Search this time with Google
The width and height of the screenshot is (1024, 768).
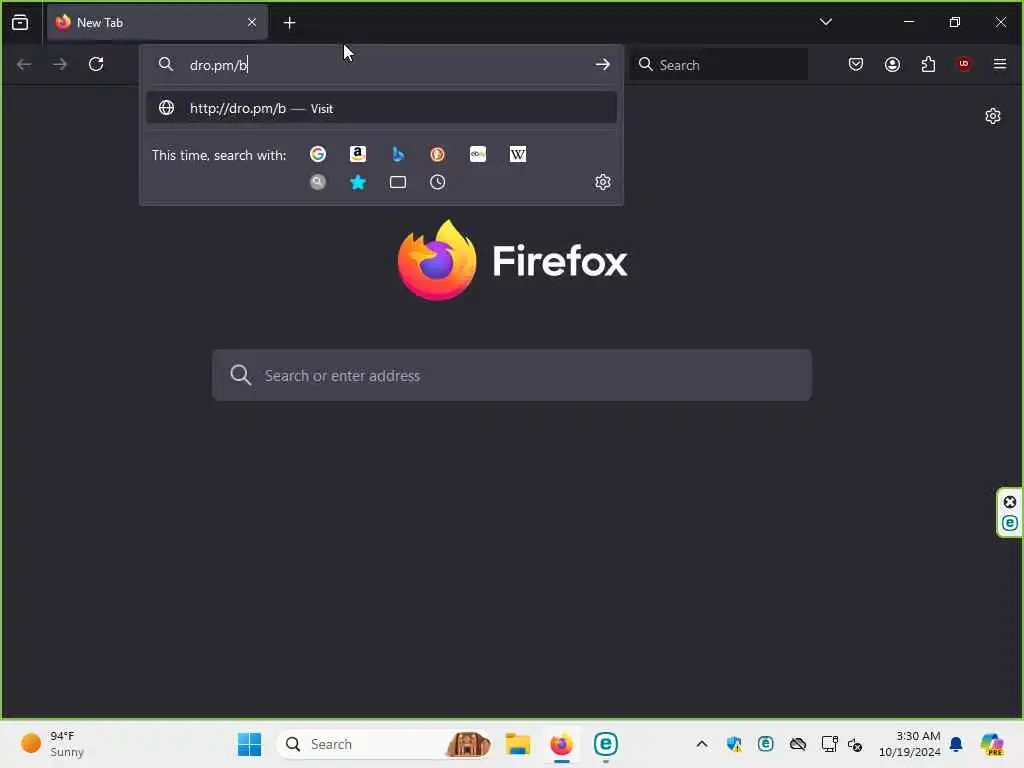318,154
